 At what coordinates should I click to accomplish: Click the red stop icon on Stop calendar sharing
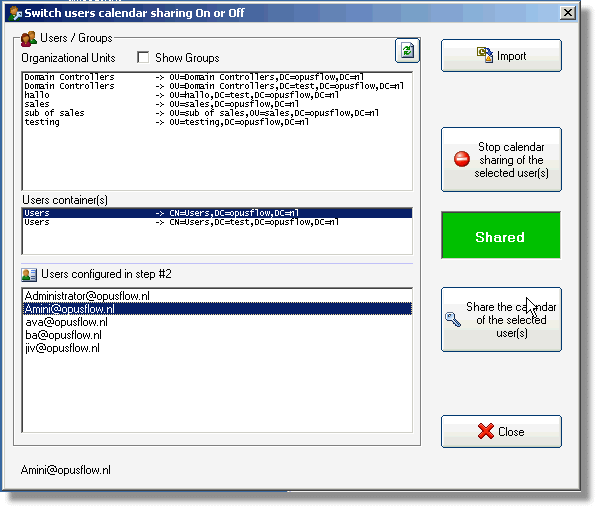[x=462, y=159]
